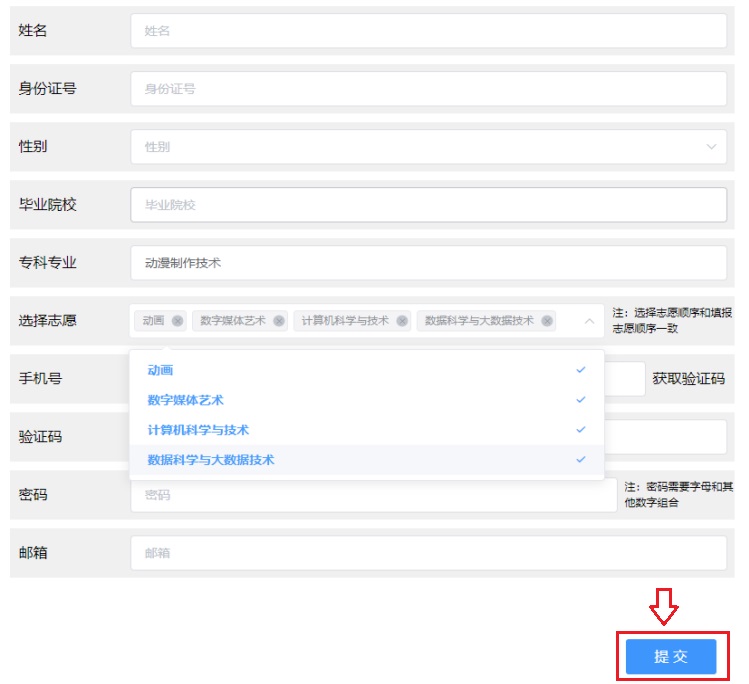The height and width of the screenshot is (684, 749).
Task: Focus the 密码 input field
Action: click(372, 495)
